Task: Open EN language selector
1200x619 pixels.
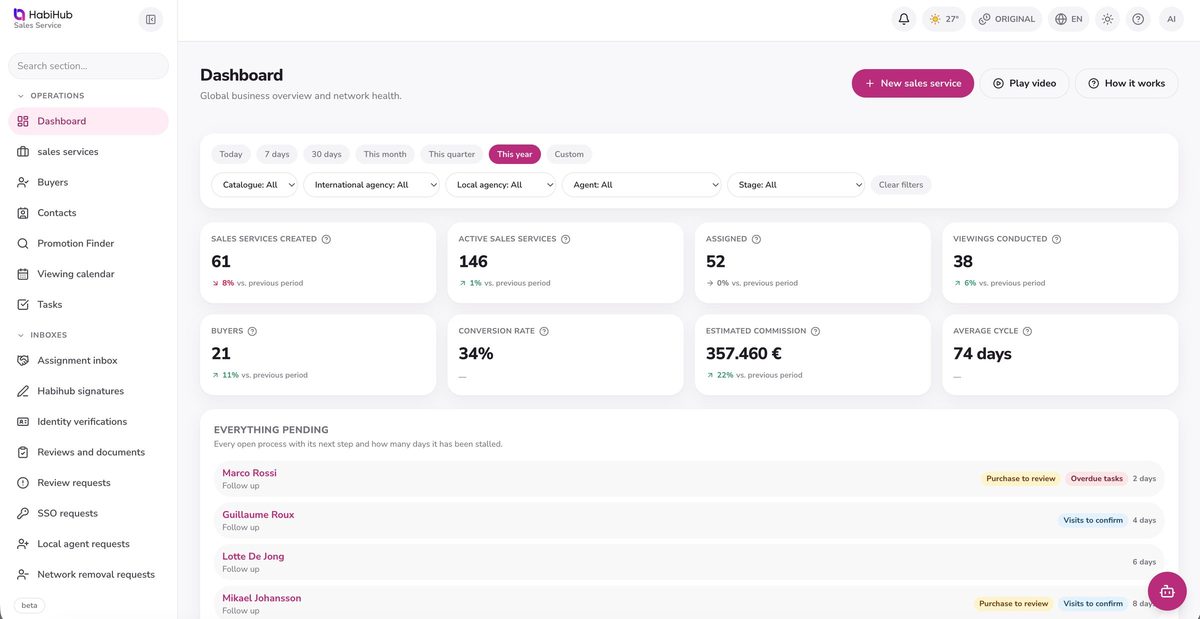Action: 1069,19
